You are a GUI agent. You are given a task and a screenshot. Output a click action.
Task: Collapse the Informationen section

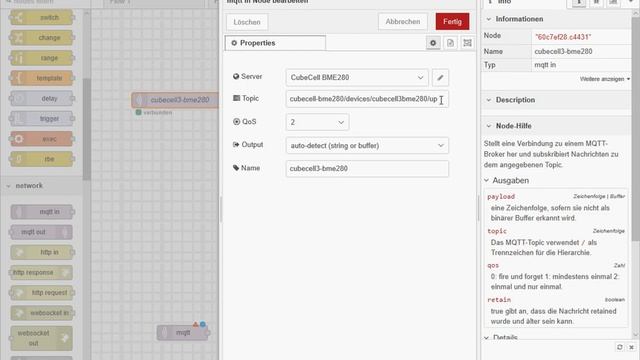pos(515,19)
